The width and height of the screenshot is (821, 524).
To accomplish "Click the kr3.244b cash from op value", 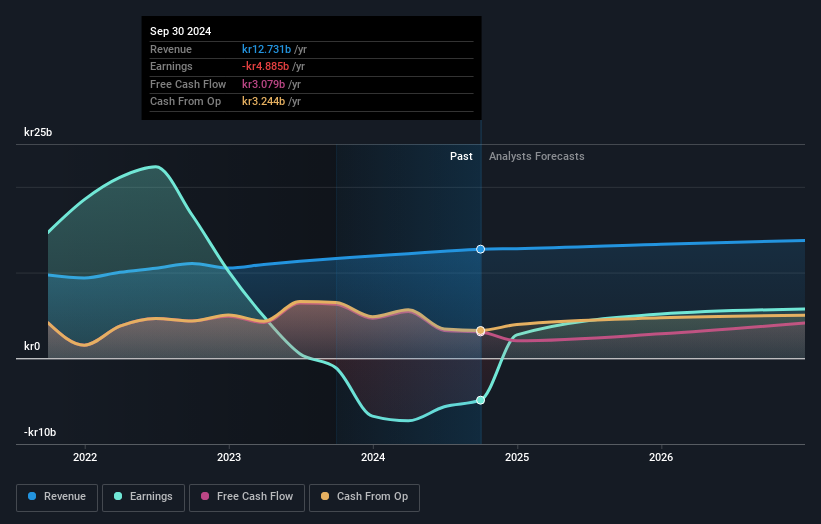I will point(263,102).
